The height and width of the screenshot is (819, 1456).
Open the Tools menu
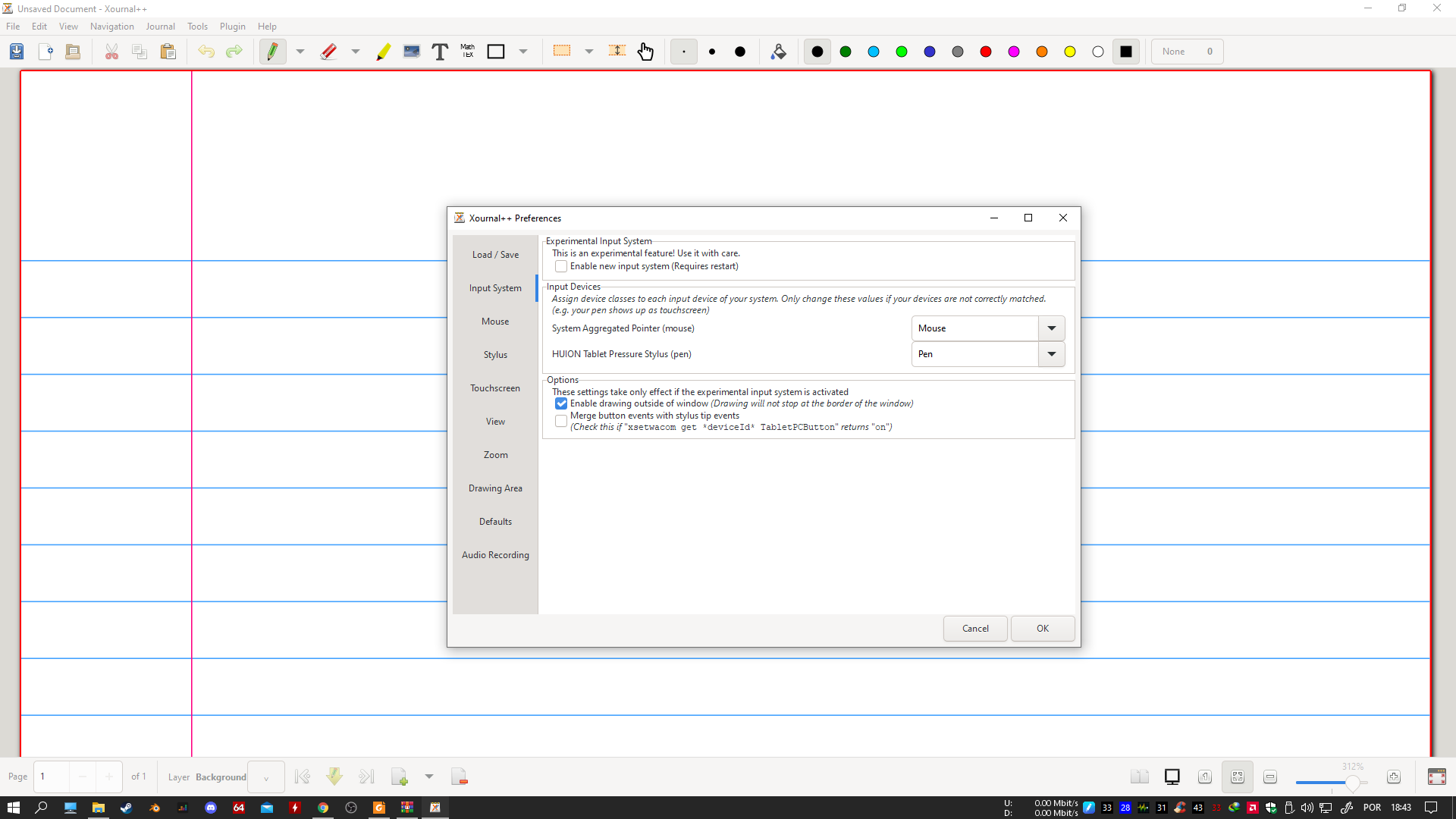click(197, 27)
